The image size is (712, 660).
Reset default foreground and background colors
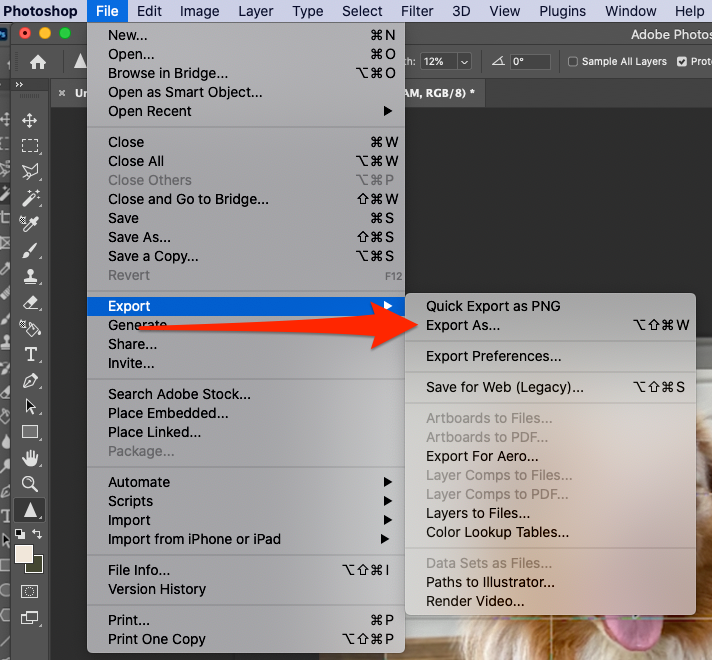[20, 534]
